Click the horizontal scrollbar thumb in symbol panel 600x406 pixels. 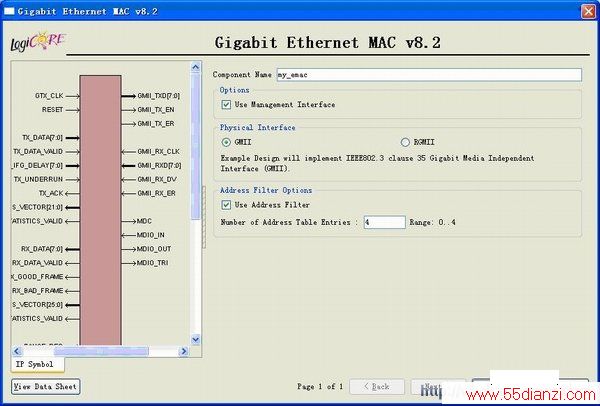click(101, 351)
